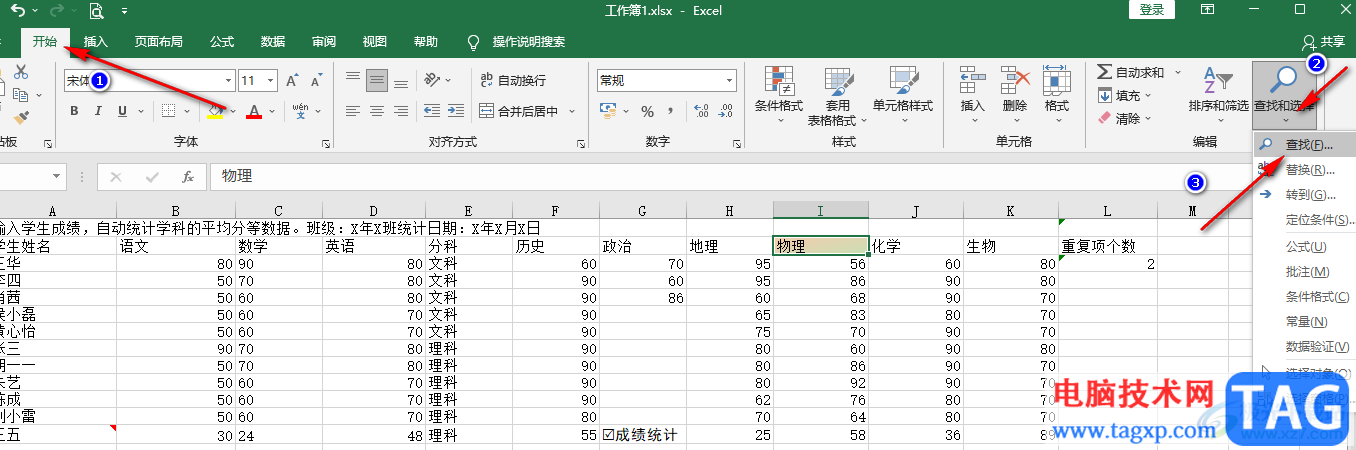This screenshot has width=1356, height=450.
Task: Choose 定位条件(S)... from the menu
Action: 1304,220
